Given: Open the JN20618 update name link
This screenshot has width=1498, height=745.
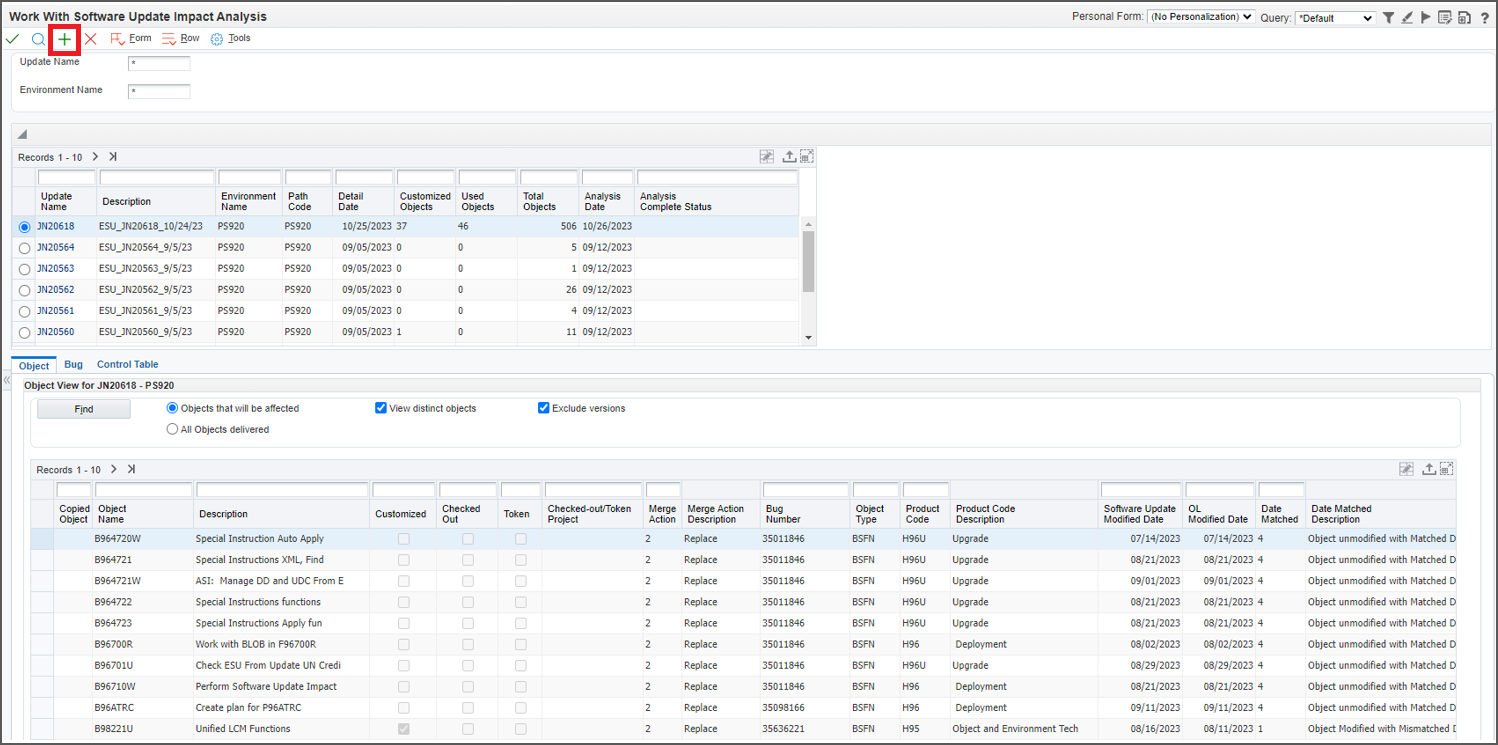Looking at the screenshot, I should coord(56,227).
